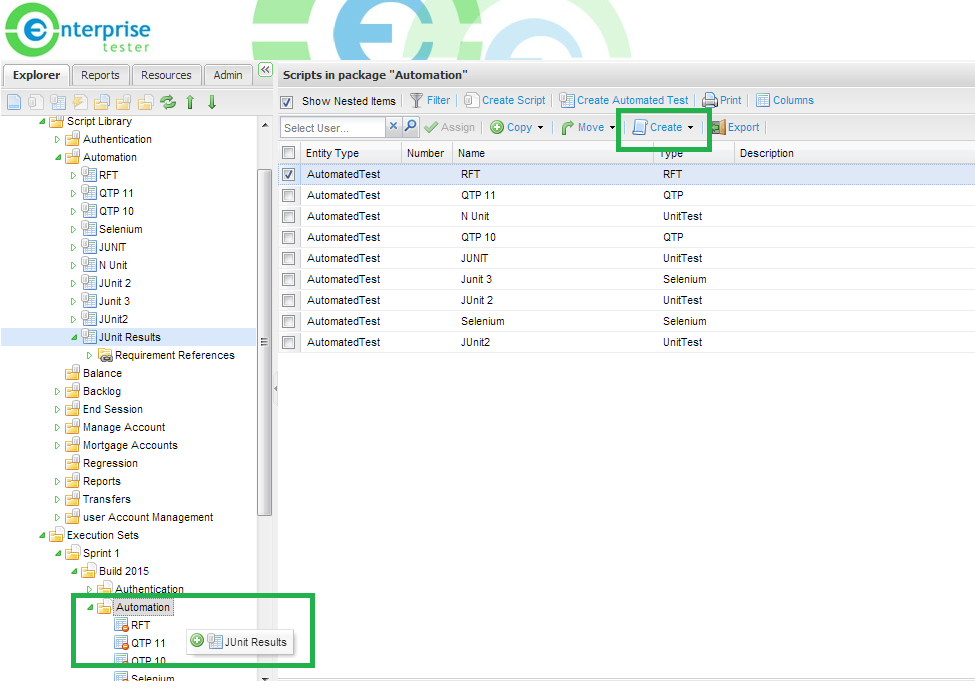Switch to the Reports tab
Image resolution: width=975 pixels, height=693 pixels.
point(100,75)
